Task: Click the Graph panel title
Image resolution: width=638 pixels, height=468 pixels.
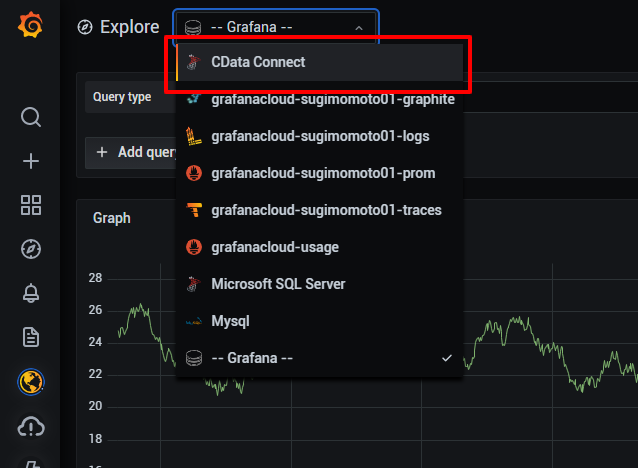Action: click(111, 218)
